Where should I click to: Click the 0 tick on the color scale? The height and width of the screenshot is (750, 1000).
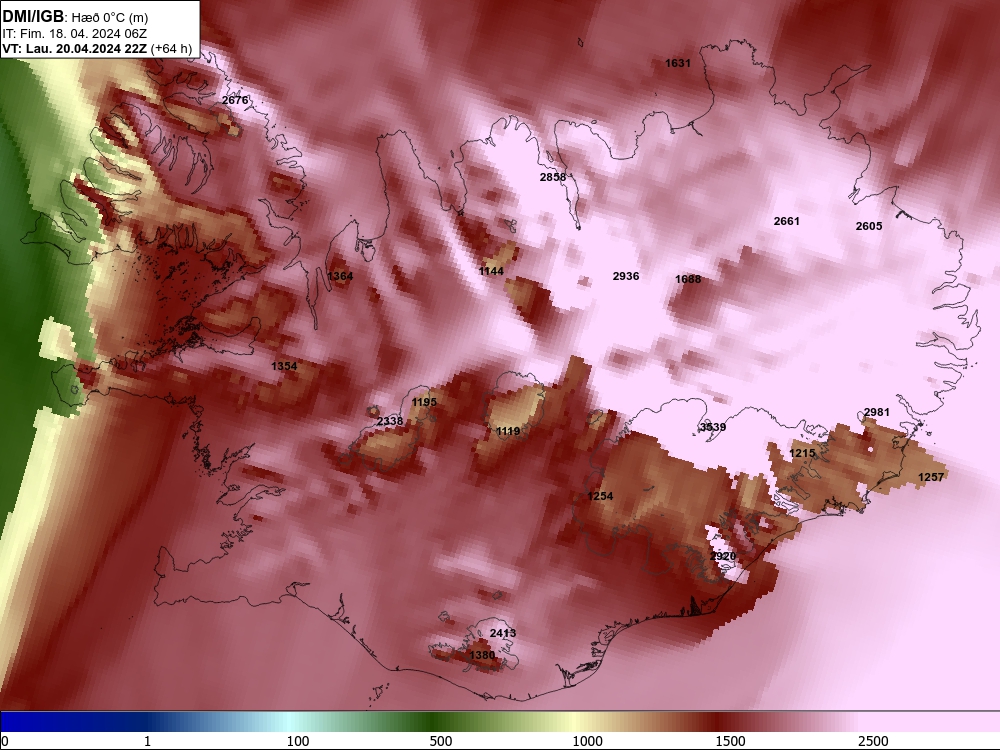(x=6, y=741)
